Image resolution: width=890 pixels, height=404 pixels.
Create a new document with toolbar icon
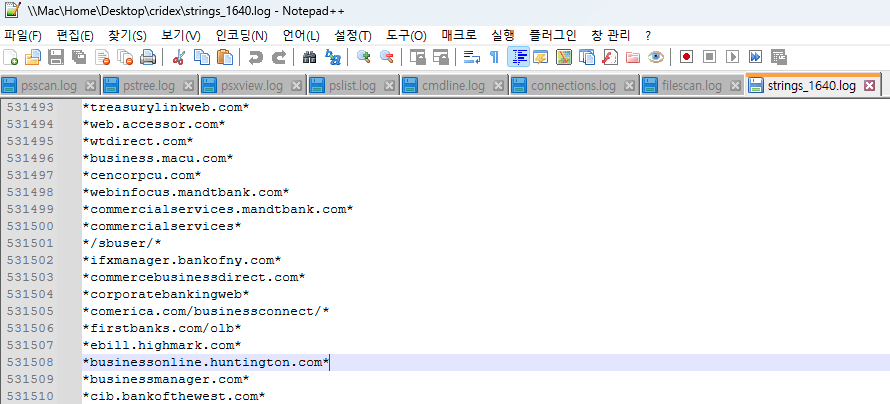click(x=11, y=57)
